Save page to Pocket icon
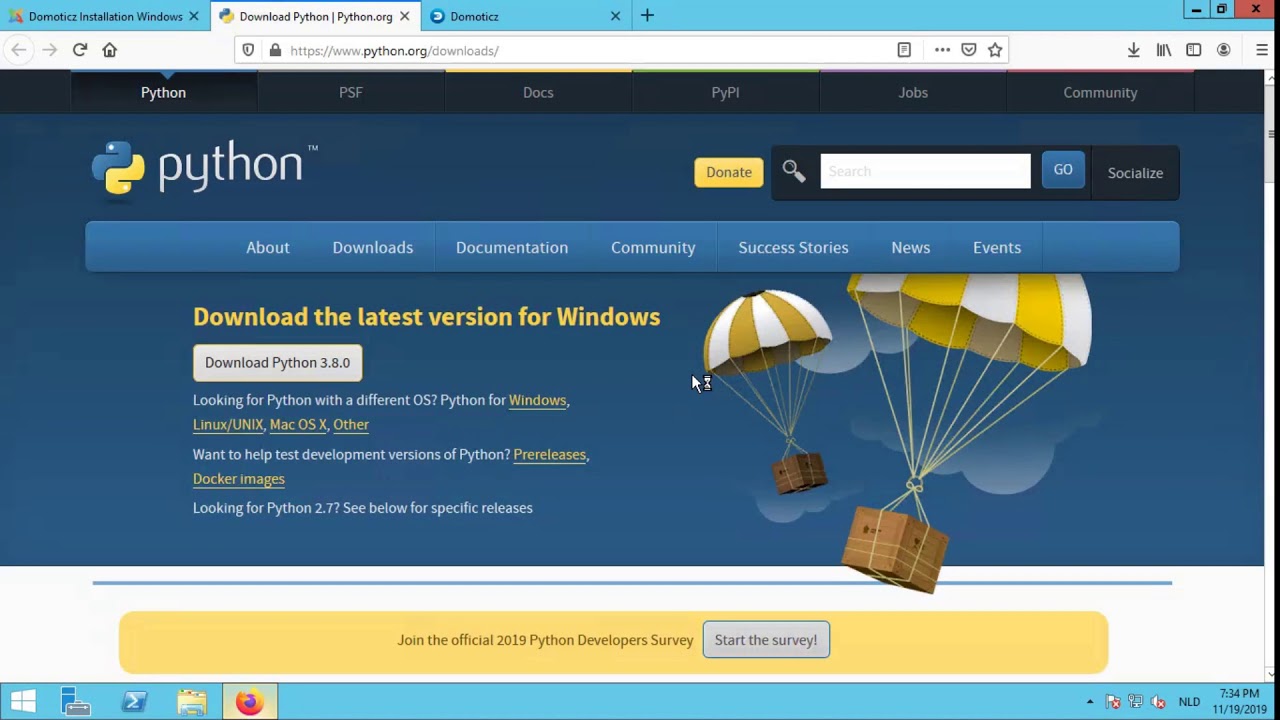Viewport: 1280px width, 720px height. [x=969, y=50]
